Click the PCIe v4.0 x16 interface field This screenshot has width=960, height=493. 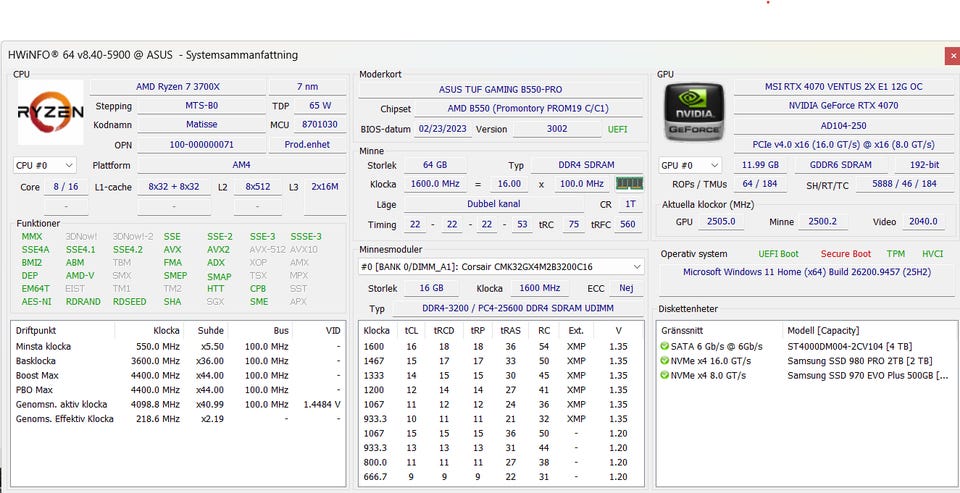pos(843,145)
